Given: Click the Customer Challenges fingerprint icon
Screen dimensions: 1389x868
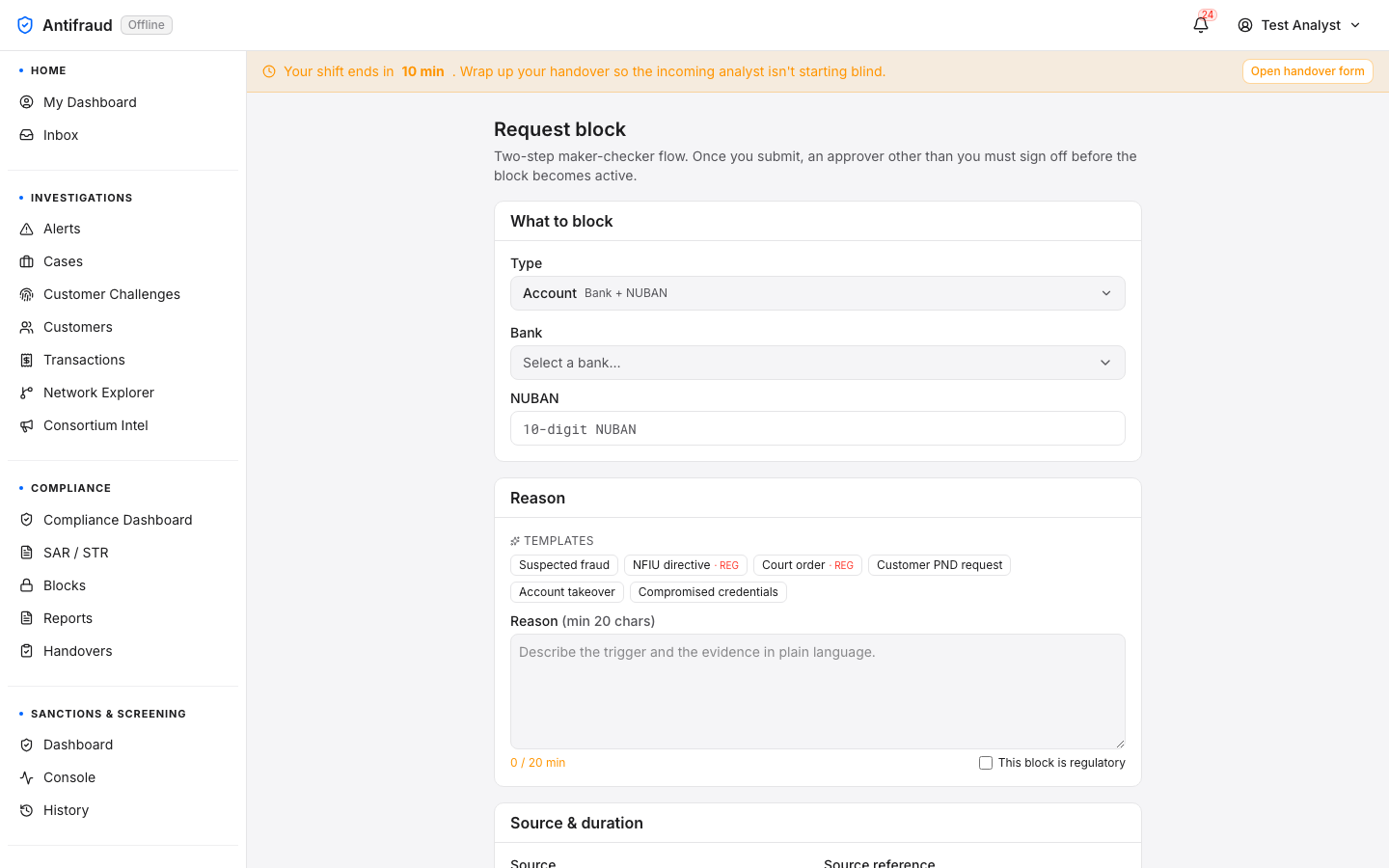Looking at the screenshot, I should (x=27, y=294).
